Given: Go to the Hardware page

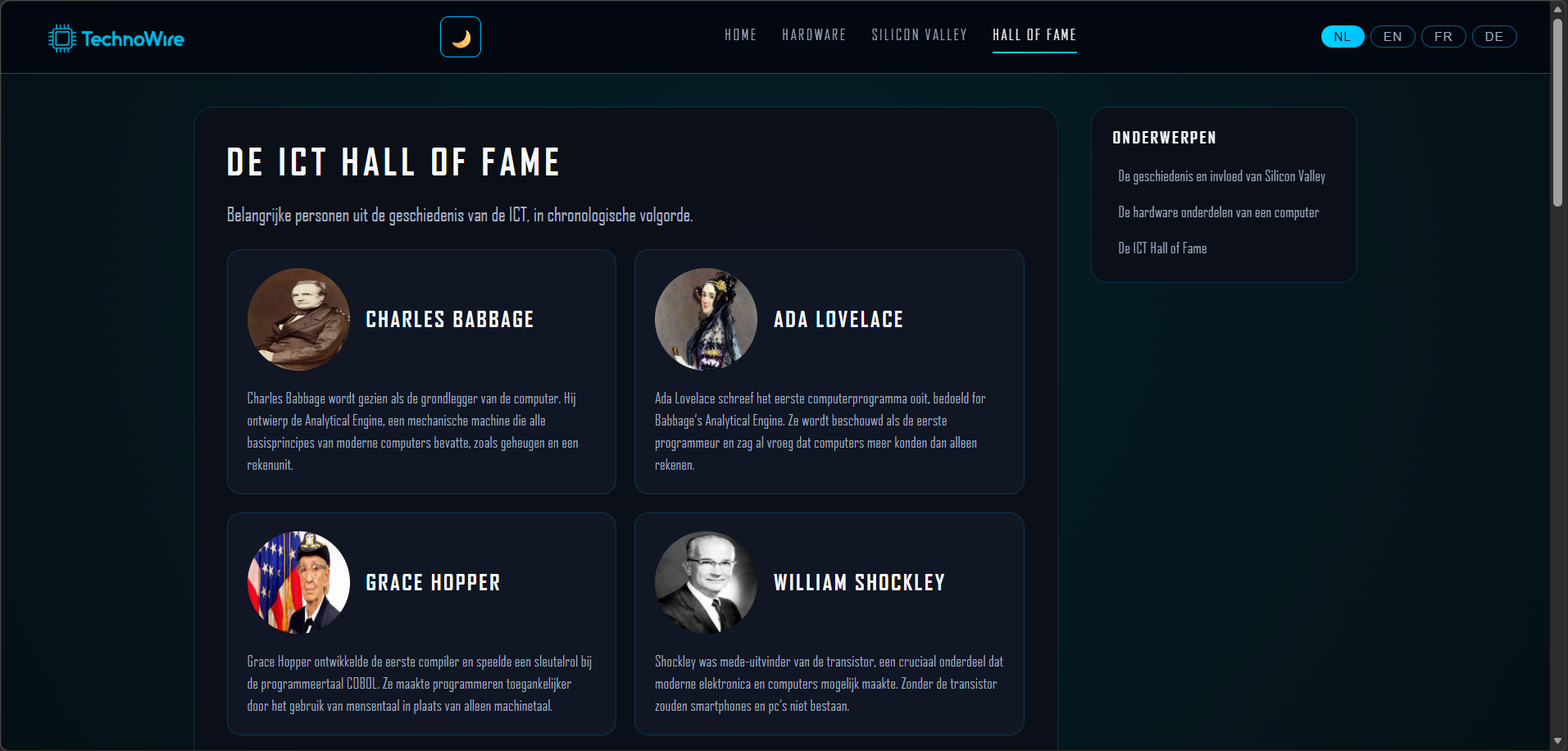Looking at the screenshot, I should pos(813,35).
